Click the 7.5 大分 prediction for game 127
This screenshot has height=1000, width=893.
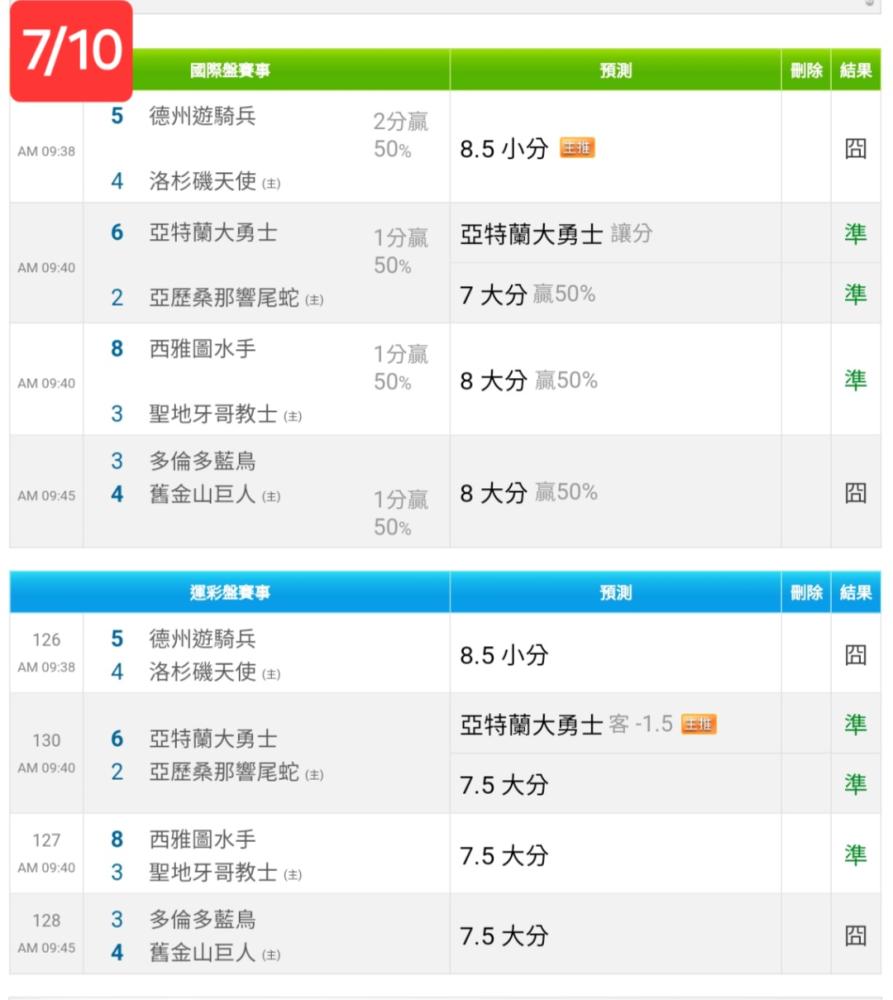tap(504, 856)
